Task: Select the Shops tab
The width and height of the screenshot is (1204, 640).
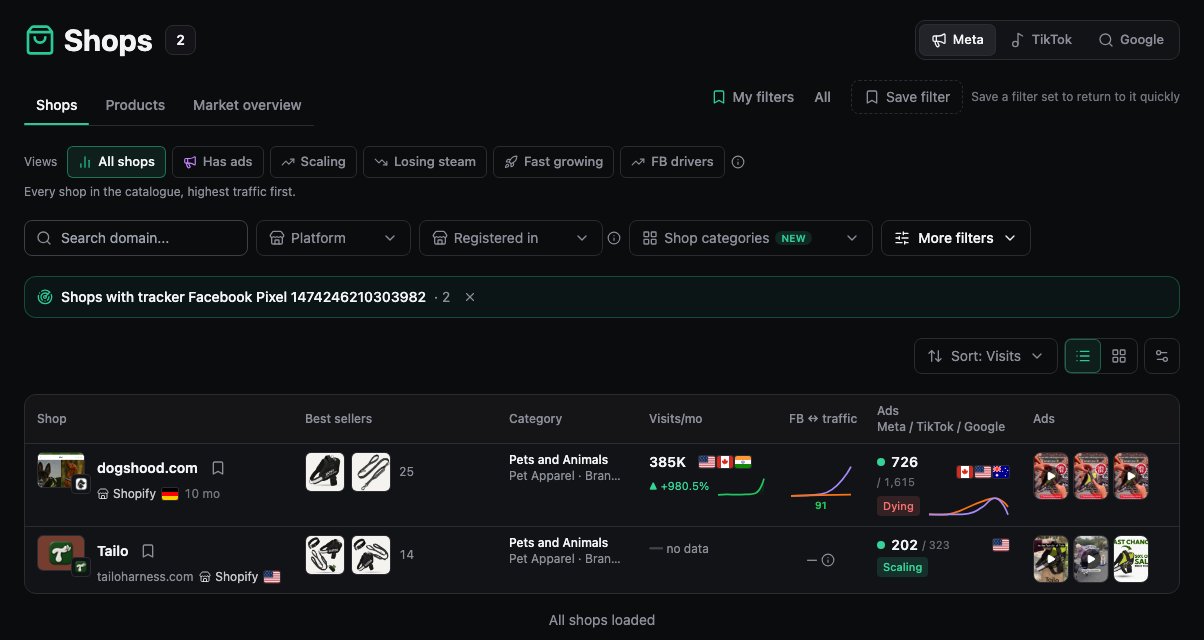Action: coord(56,105)
